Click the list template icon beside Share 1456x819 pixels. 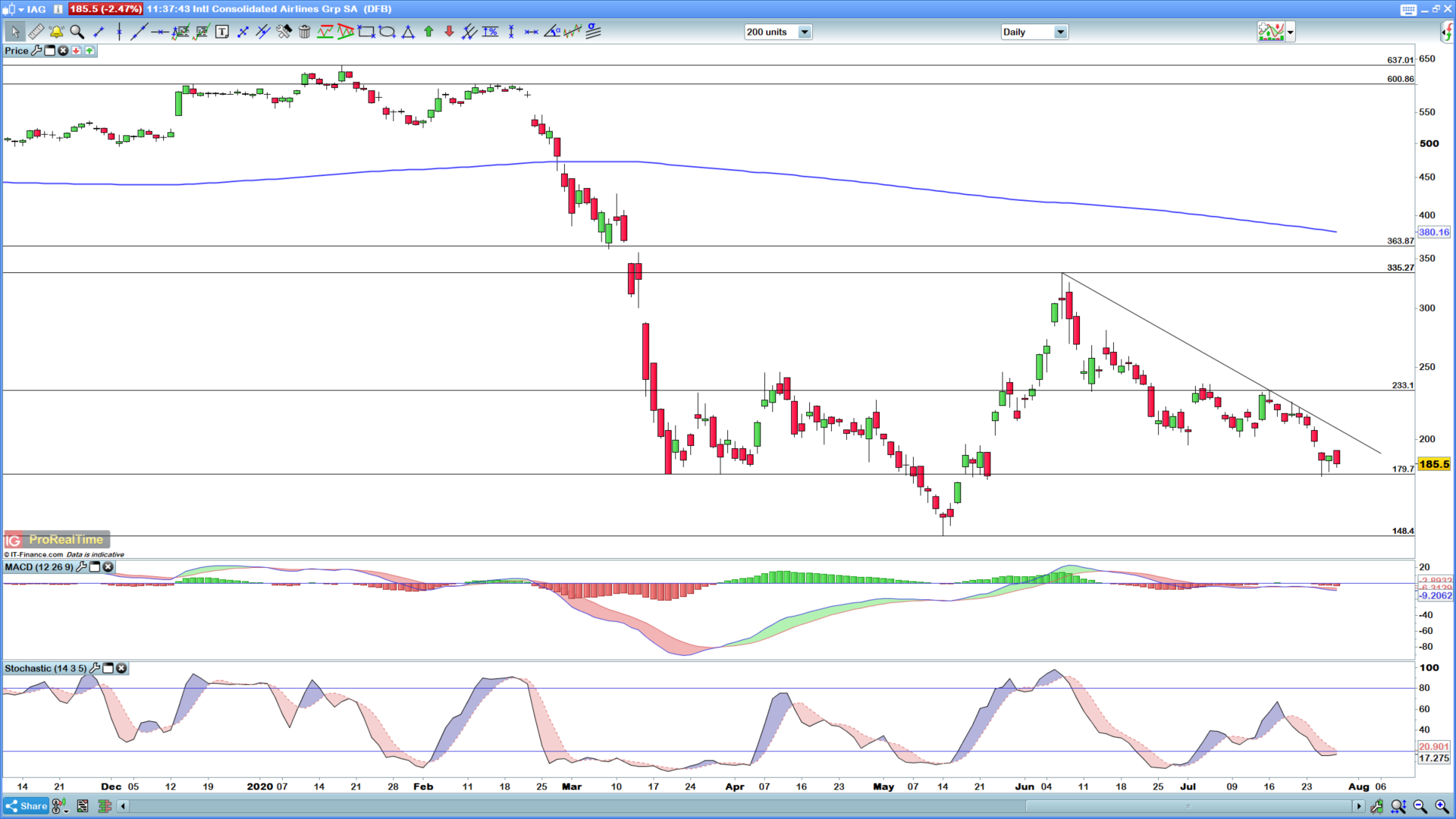click(83, 806)
